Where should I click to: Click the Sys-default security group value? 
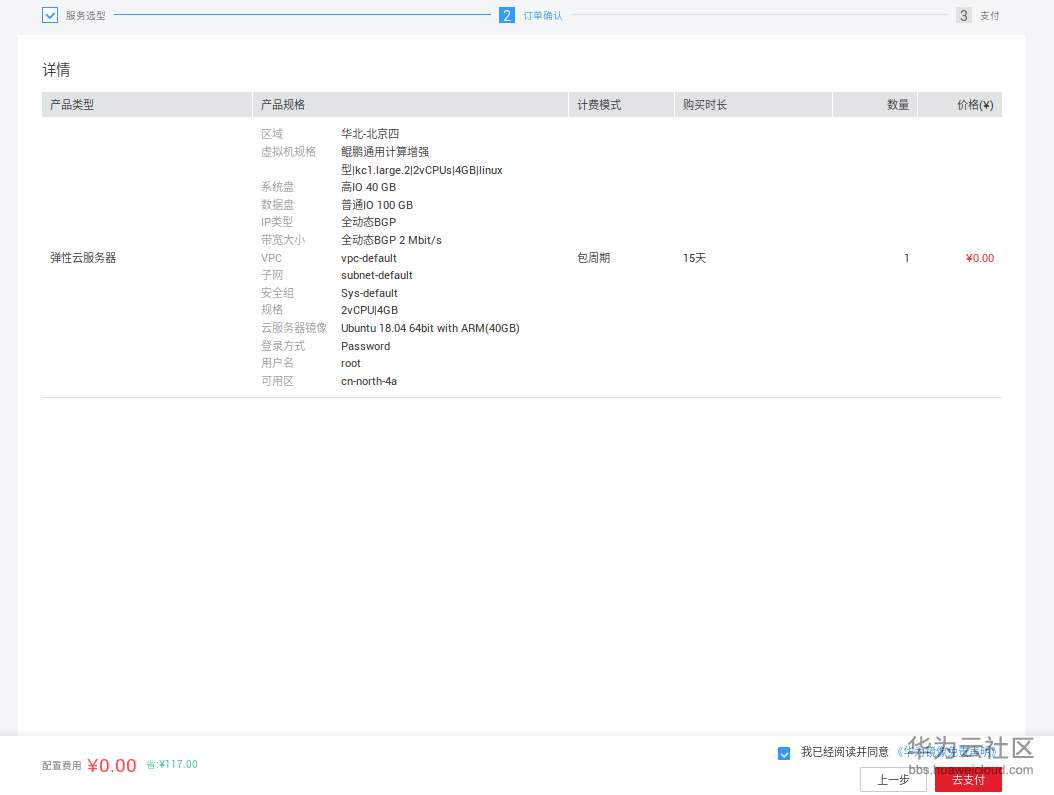click(x=369, y=293)
